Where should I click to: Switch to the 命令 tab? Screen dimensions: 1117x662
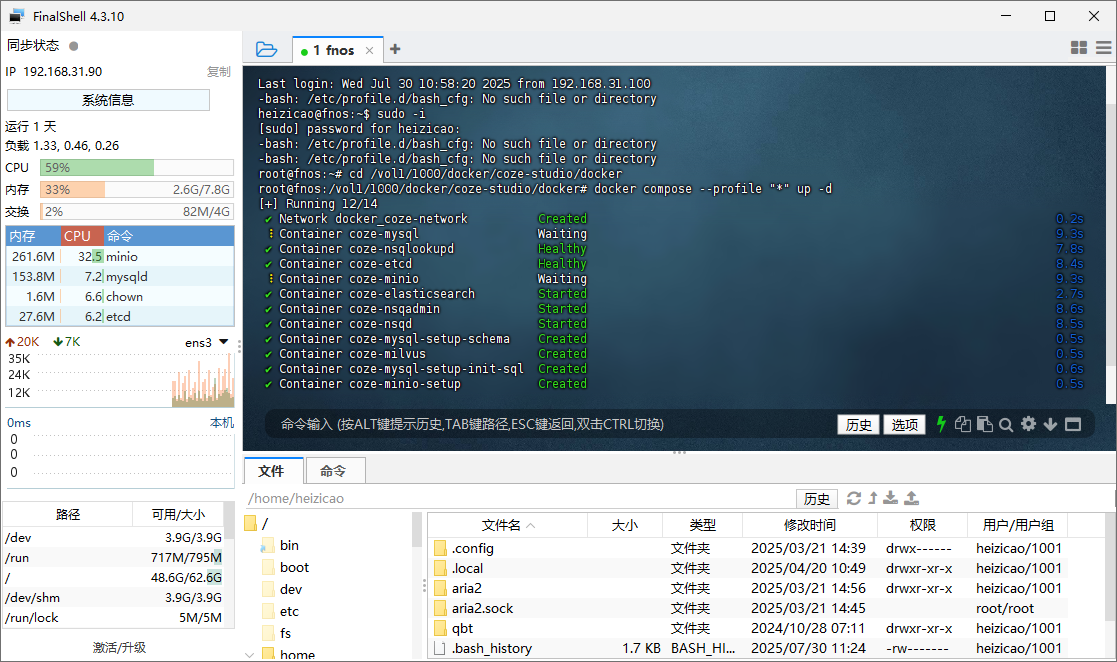click(x=333, y=471)
